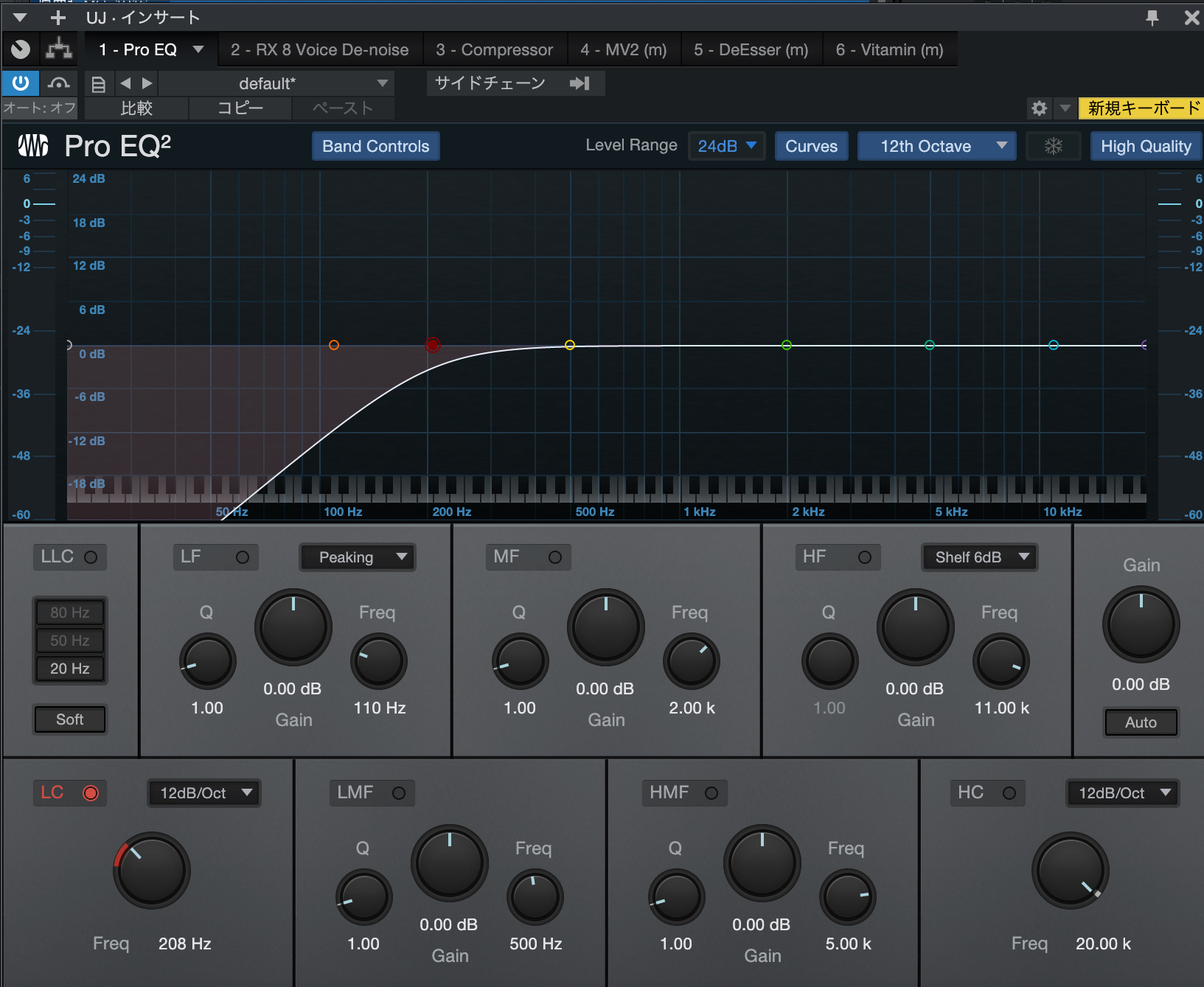Click the routing icon beside insert tabs
1204x987 pixels.
click(x=59, y=49)
